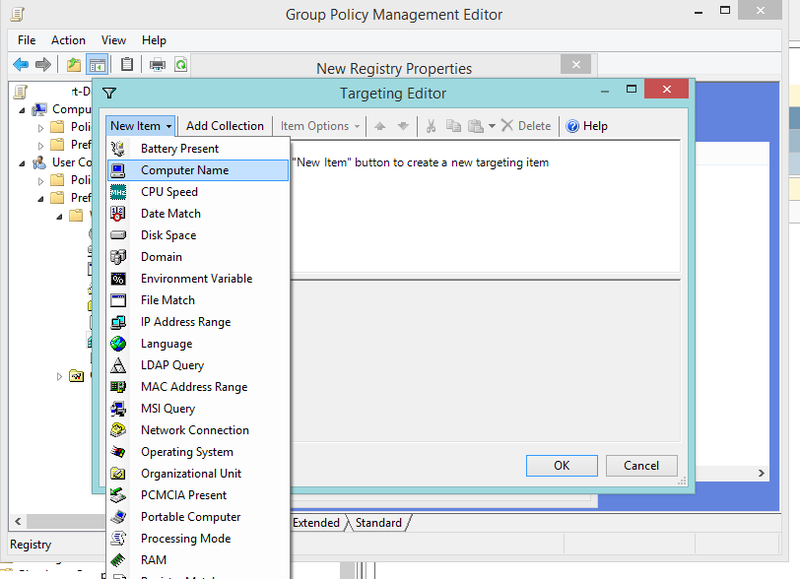The image size is (800, 579).
Task: Click the Print icon in editor toolbar
Action: tap(156, 64)
